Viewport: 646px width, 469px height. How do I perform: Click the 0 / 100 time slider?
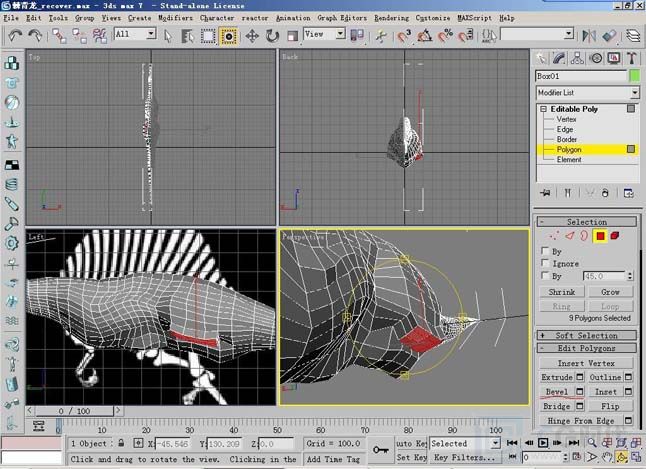pos(74,411)
